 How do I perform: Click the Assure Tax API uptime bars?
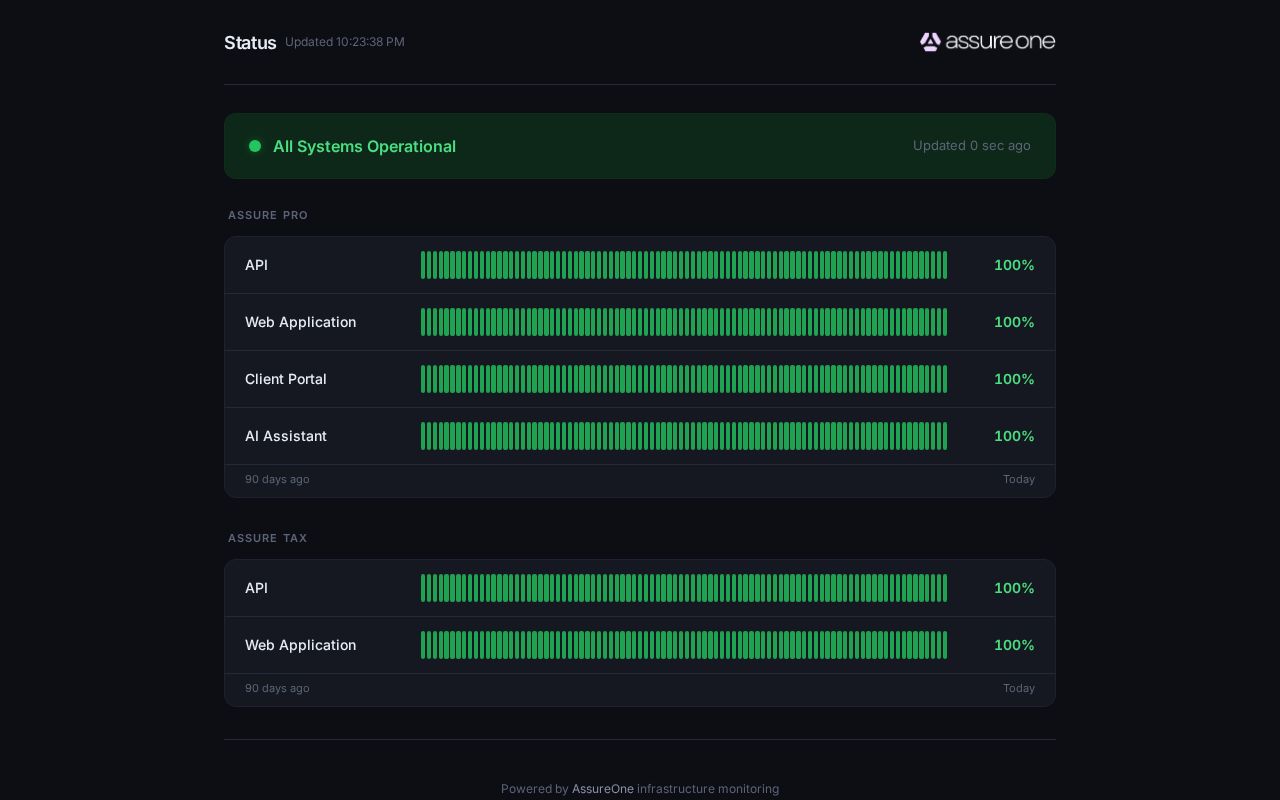[684, 588]
